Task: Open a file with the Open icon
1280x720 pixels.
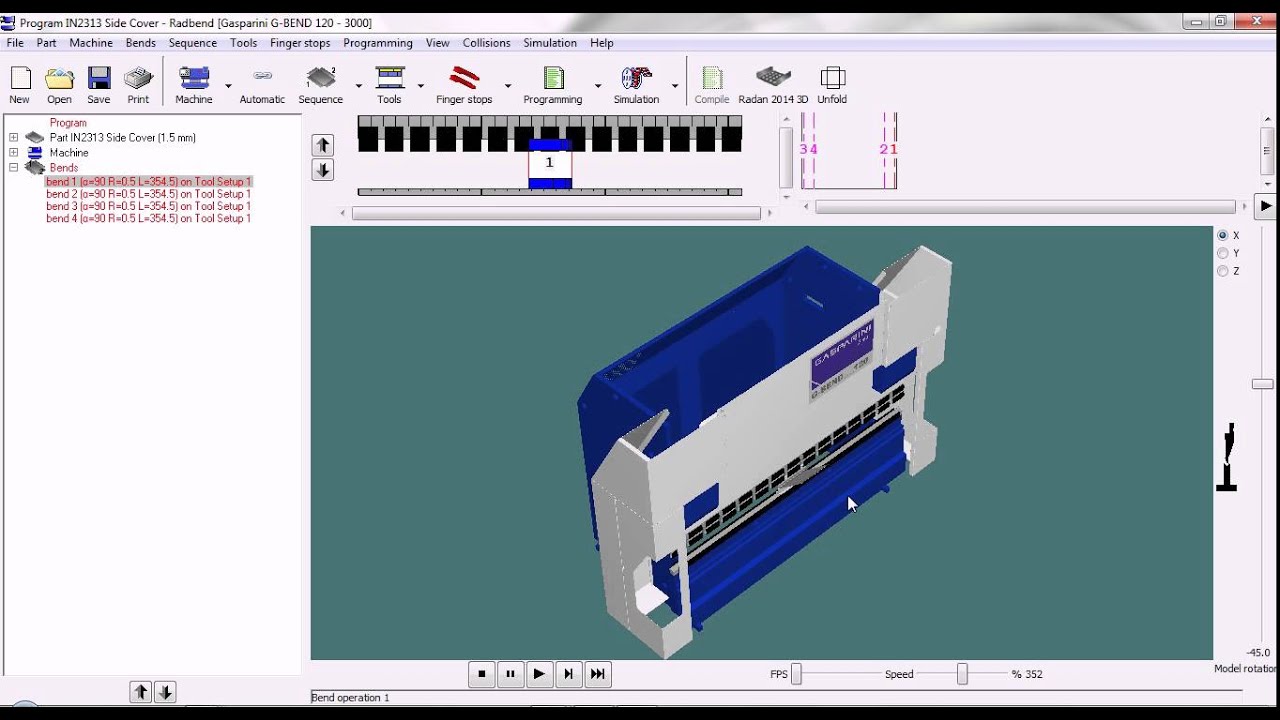Action: click(x=59, y=80)
